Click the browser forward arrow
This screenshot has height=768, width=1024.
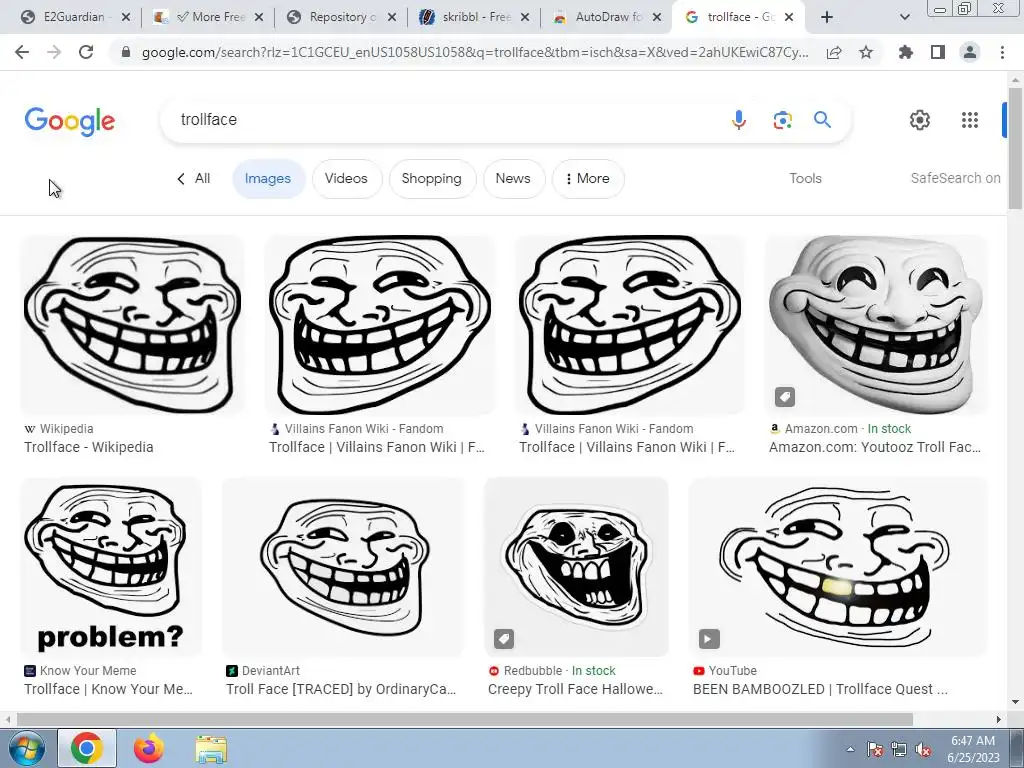coord(54,52)
